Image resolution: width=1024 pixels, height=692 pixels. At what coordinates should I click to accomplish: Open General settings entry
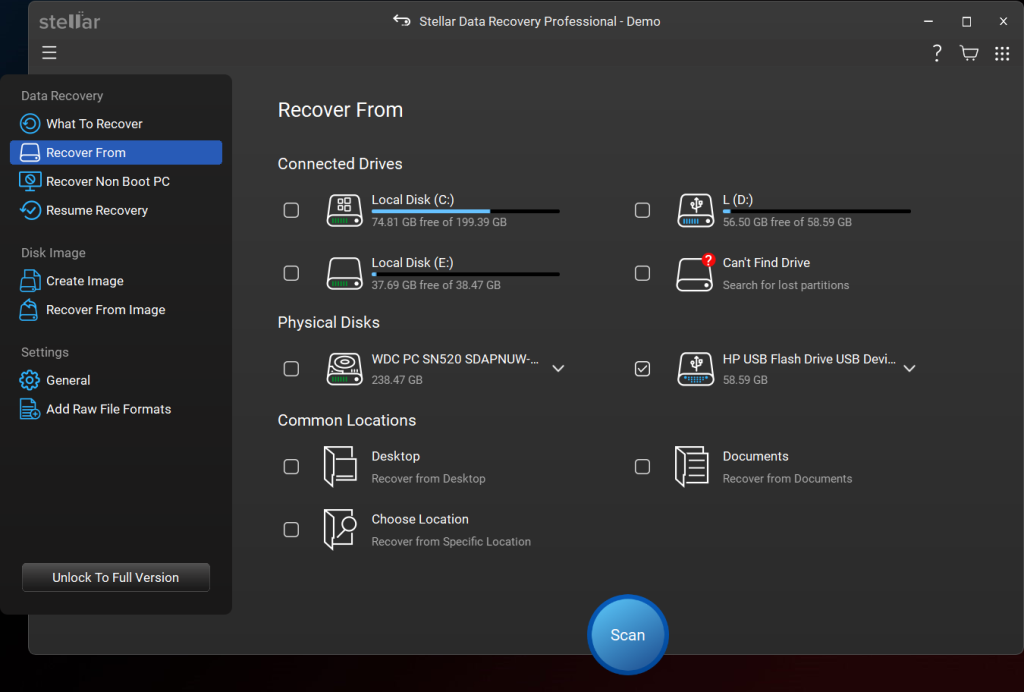click(x=116, y=380)
